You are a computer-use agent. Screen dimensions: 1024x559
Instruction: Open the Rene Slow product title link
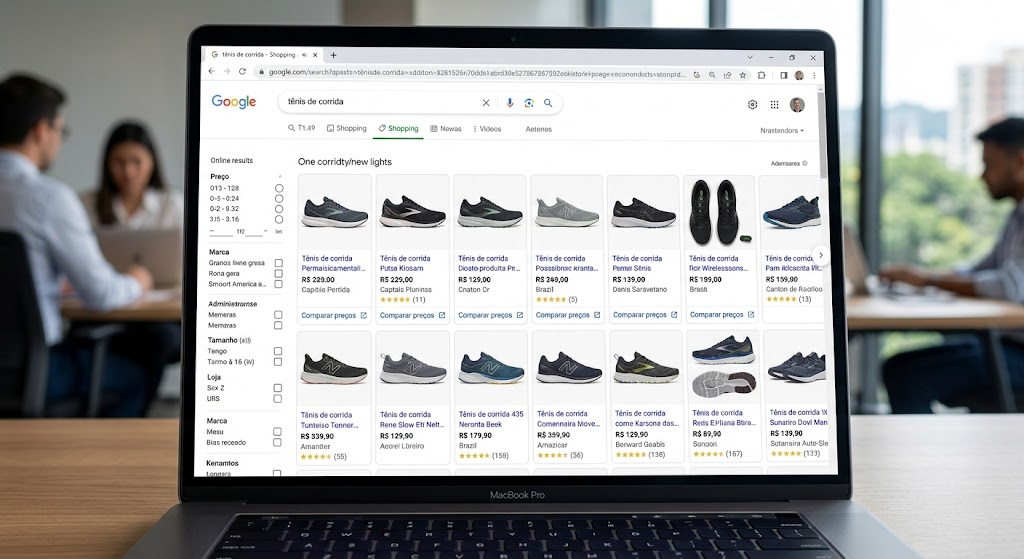[x=411, y=419]
